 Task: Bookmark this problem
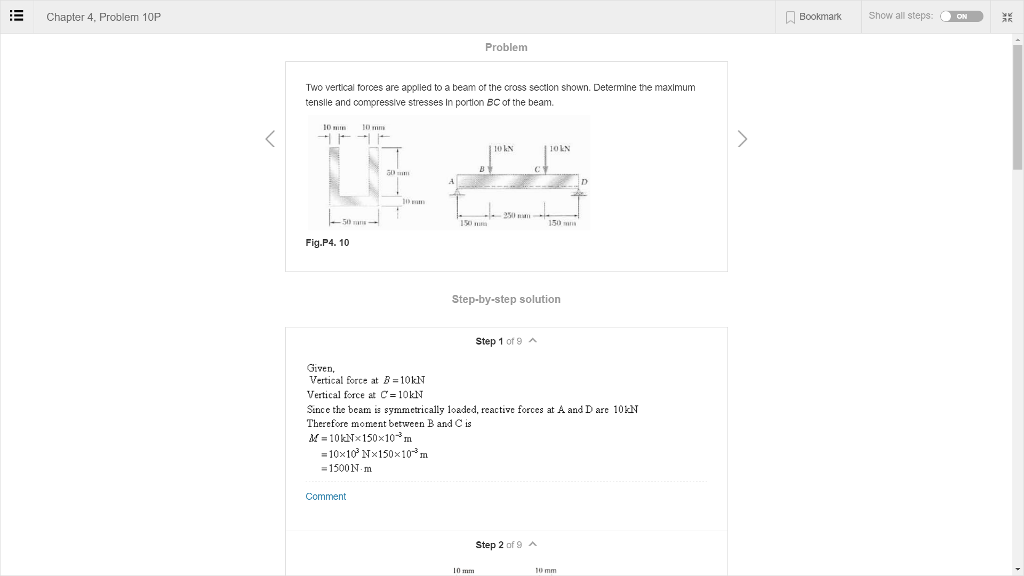point(814,16)
